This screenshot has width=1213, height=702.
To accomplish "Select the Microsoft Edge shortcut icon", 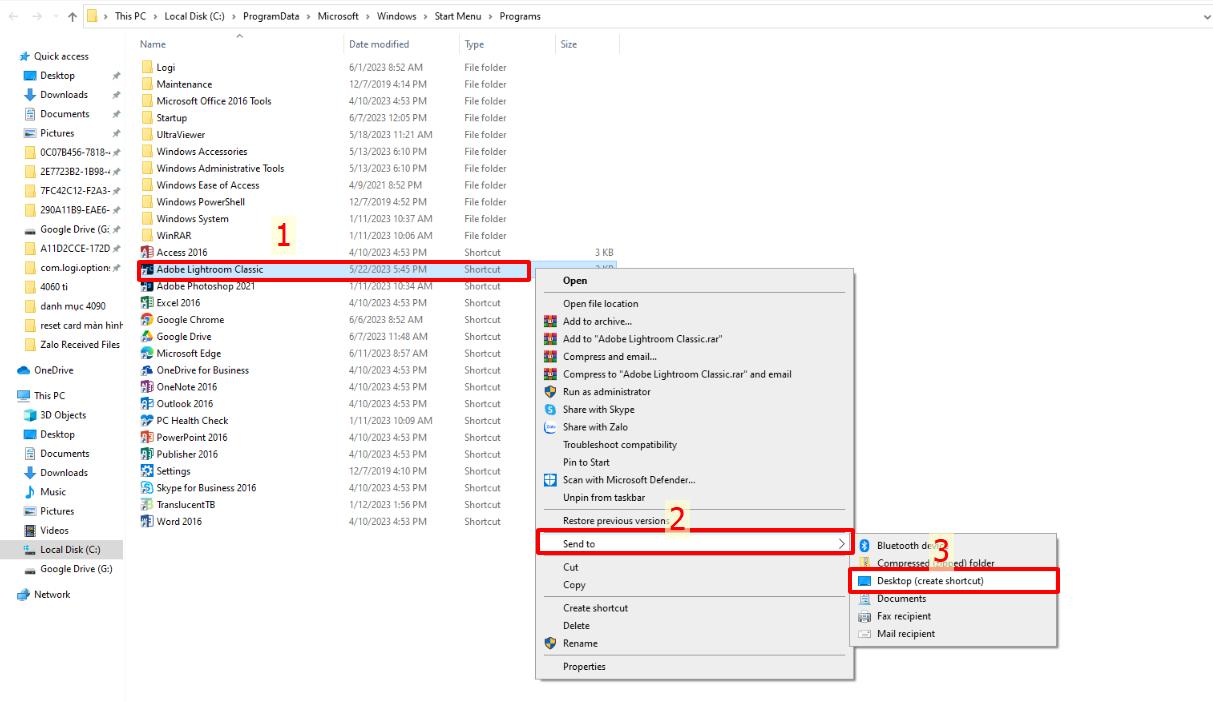I will 147,354.
